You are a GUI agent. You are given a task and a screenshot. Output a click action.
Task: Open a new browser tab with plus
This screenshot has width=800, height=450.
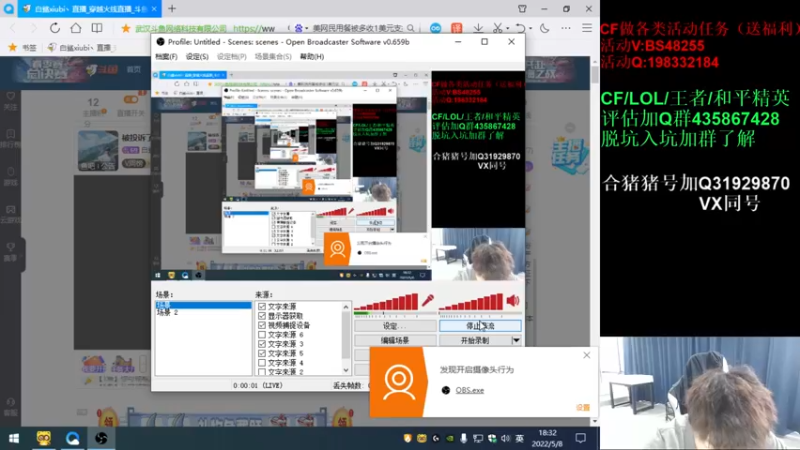click(x=172, y=9)
